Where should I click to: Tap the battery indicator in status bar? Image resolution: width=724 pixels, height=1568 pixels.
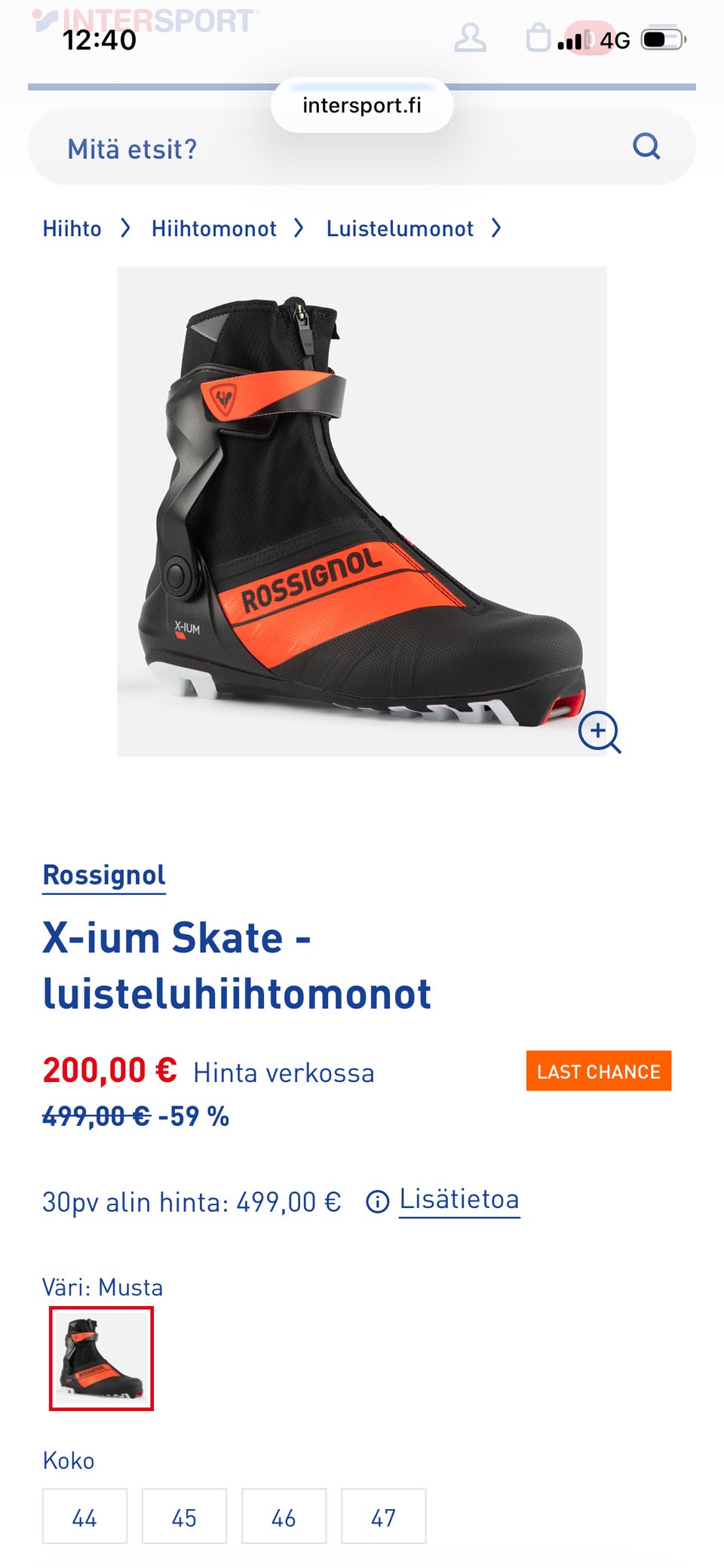(663, 39)
